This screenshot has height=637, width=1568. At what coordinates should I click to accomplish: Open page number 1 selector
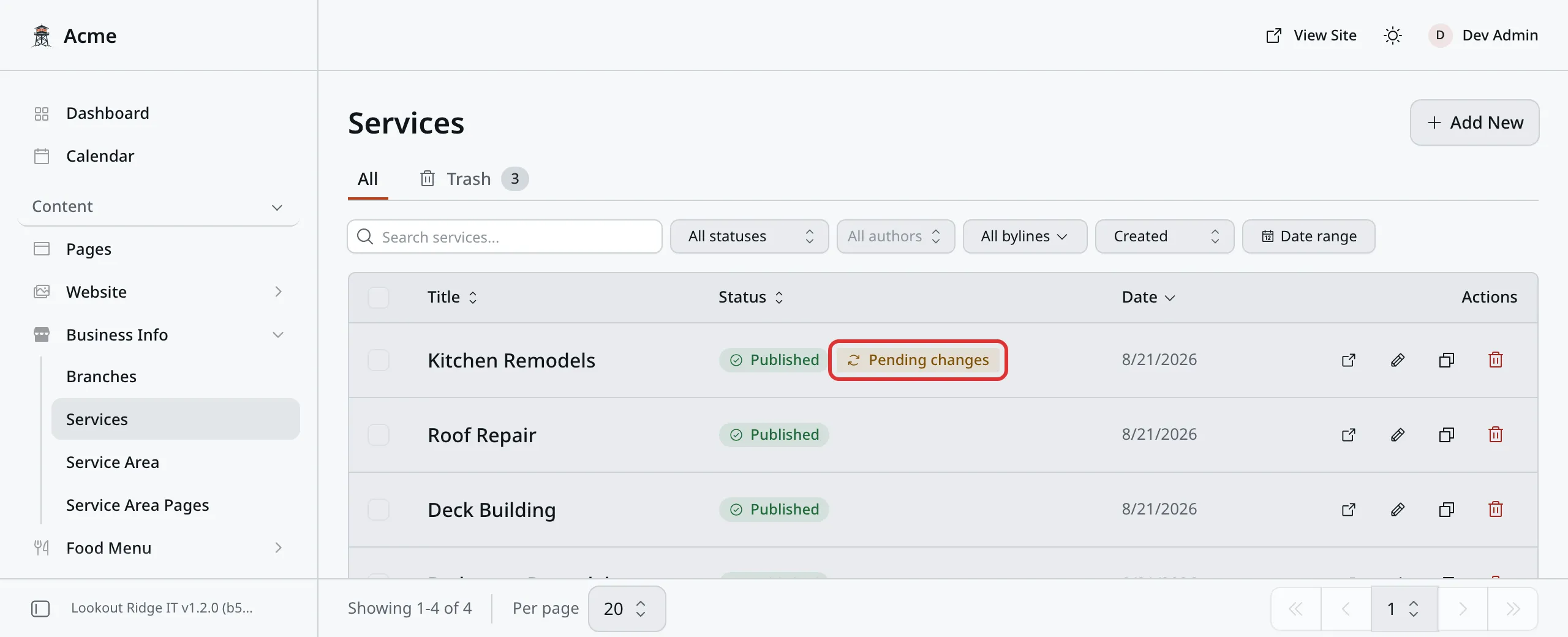1404,609
